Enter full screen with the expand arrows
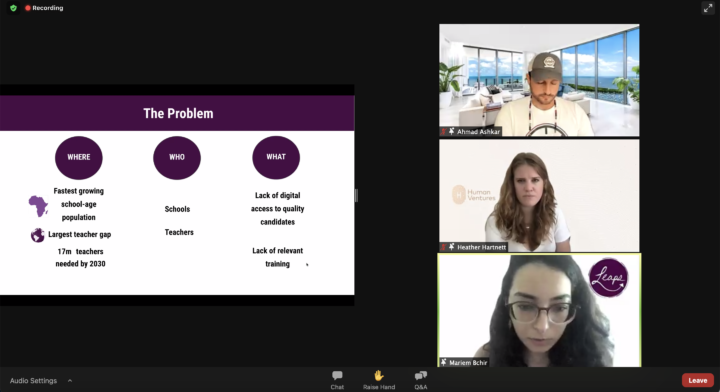The image size is (720, 392). coord(708,8)
